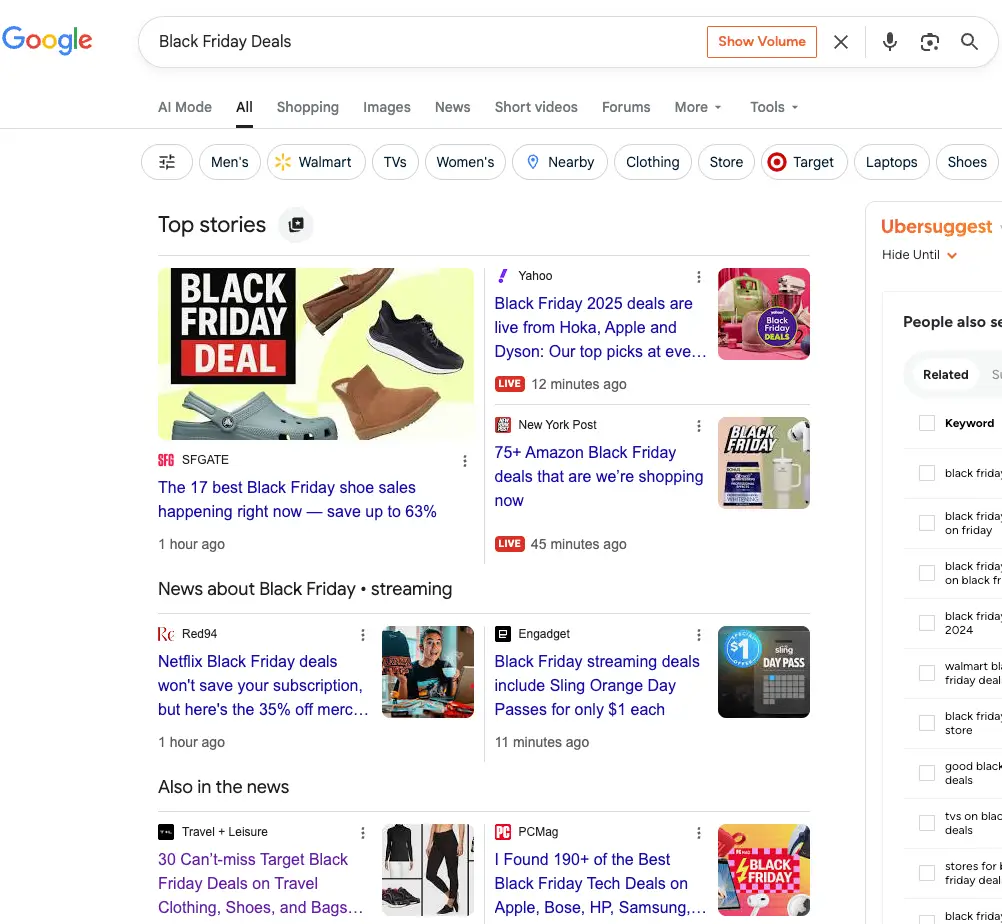The image size is (1002, 924).
Task: Open the search filters settings chip
Action: (x=167, y=162)
